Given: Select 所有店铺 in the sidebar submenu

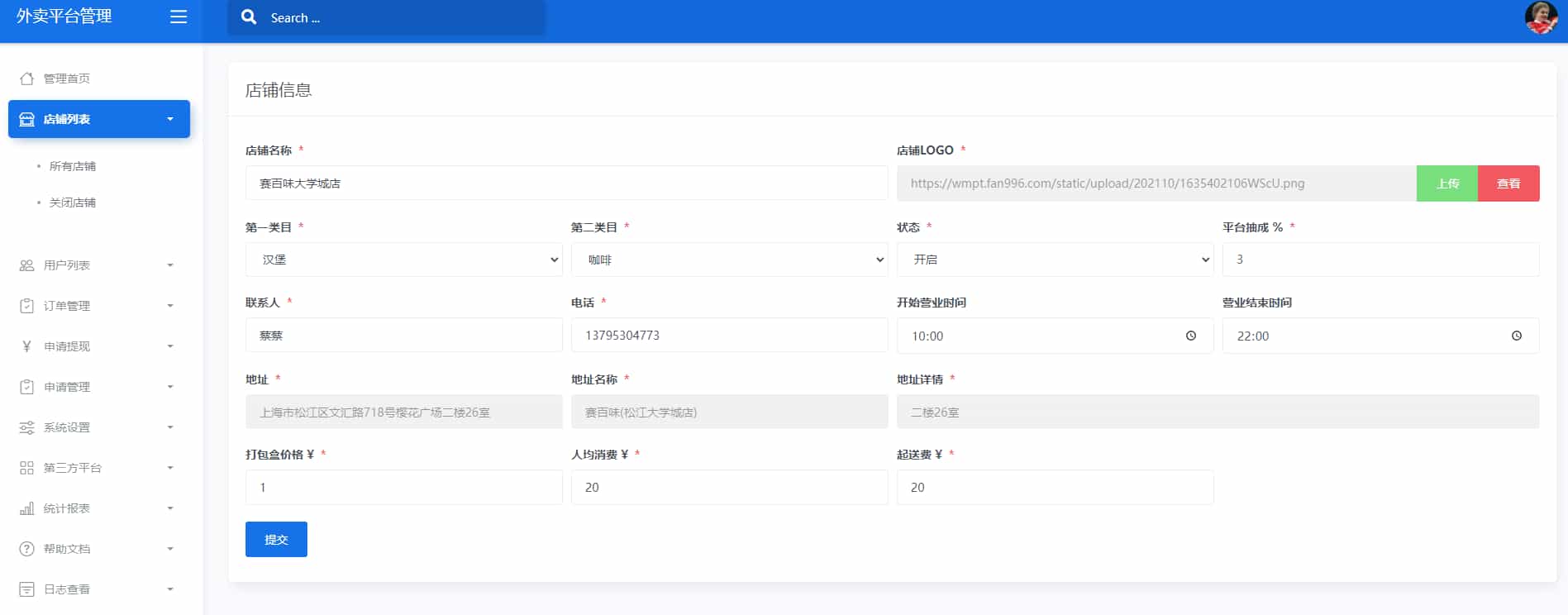Looking at the screenshot, I should (x=73, y=166).
